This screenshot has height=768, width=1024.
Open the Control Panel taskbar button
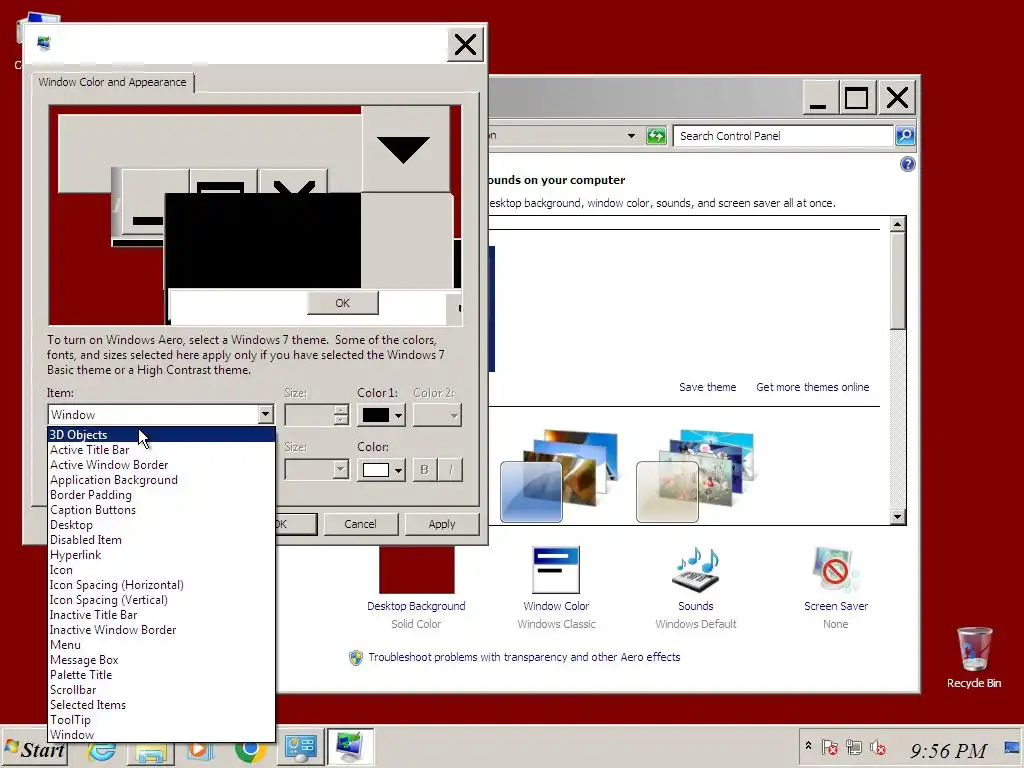300,748
